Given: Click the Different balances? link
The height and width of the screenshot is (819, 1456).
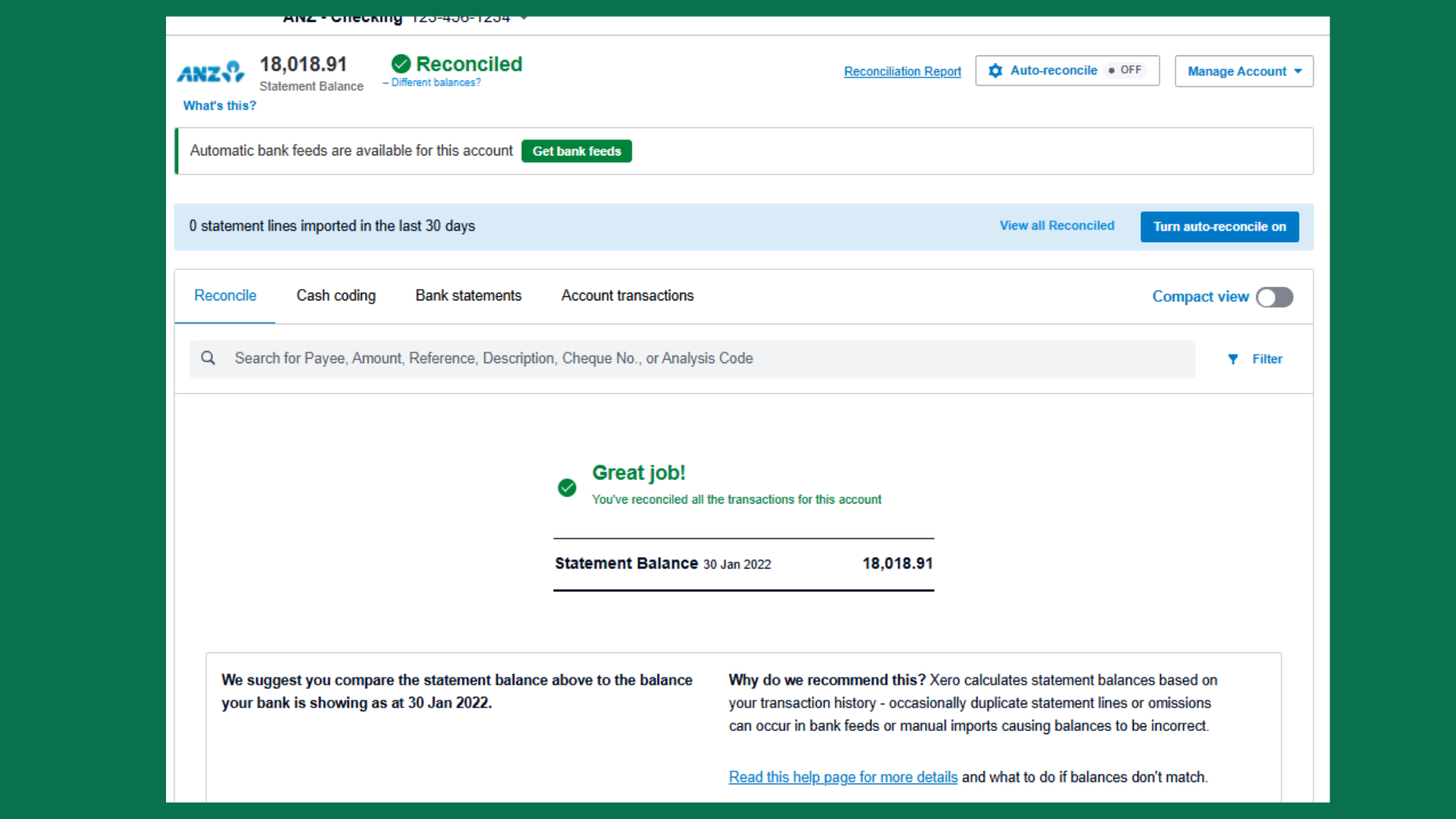Looking at the screenshot, I should click(436, 83).
